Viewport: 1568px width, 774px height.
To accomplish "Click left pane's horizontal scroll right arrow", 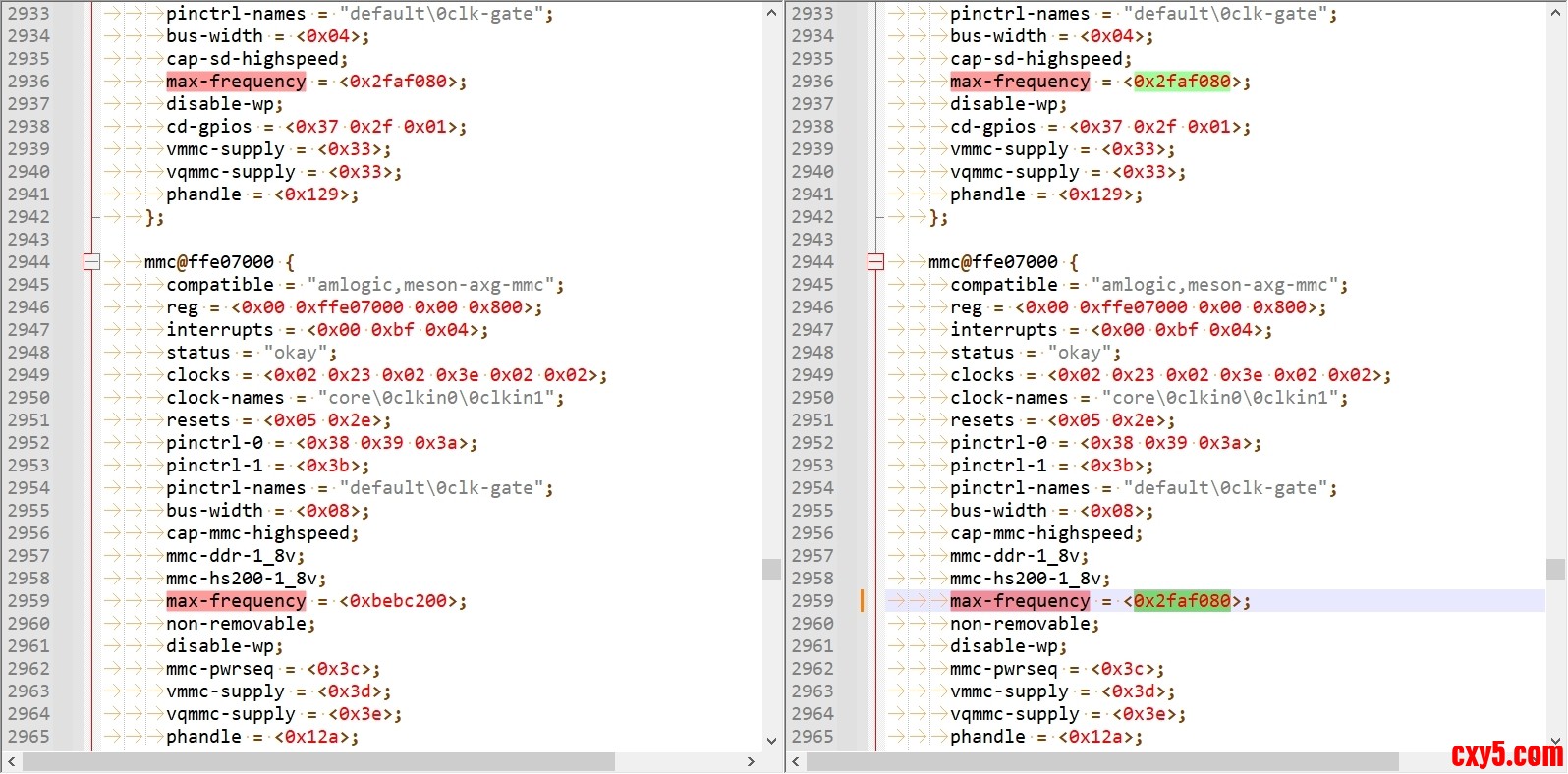I will [752, 762].
